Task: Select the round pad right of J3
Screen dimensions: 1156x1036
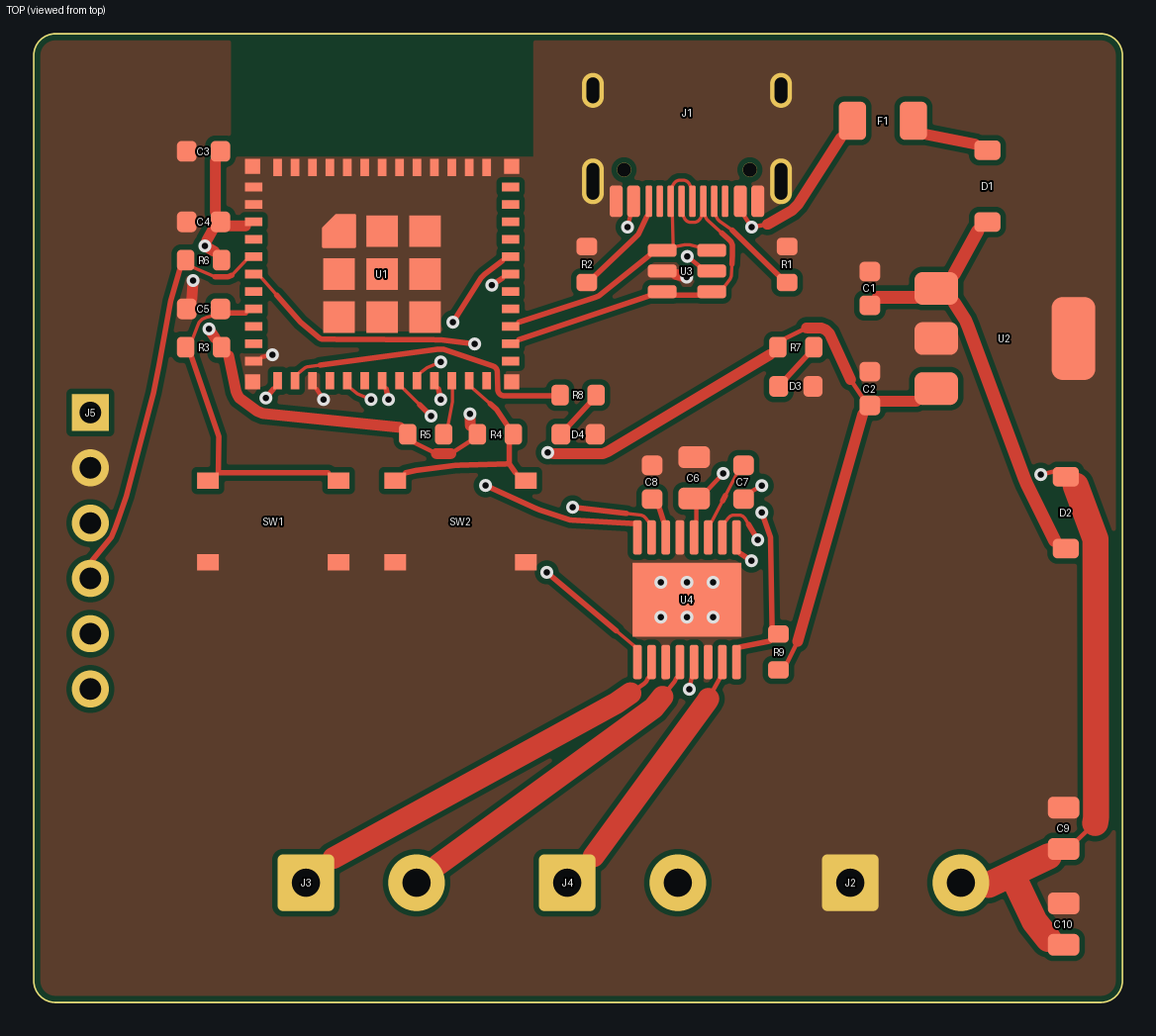Action: click(x=417, y=883)
